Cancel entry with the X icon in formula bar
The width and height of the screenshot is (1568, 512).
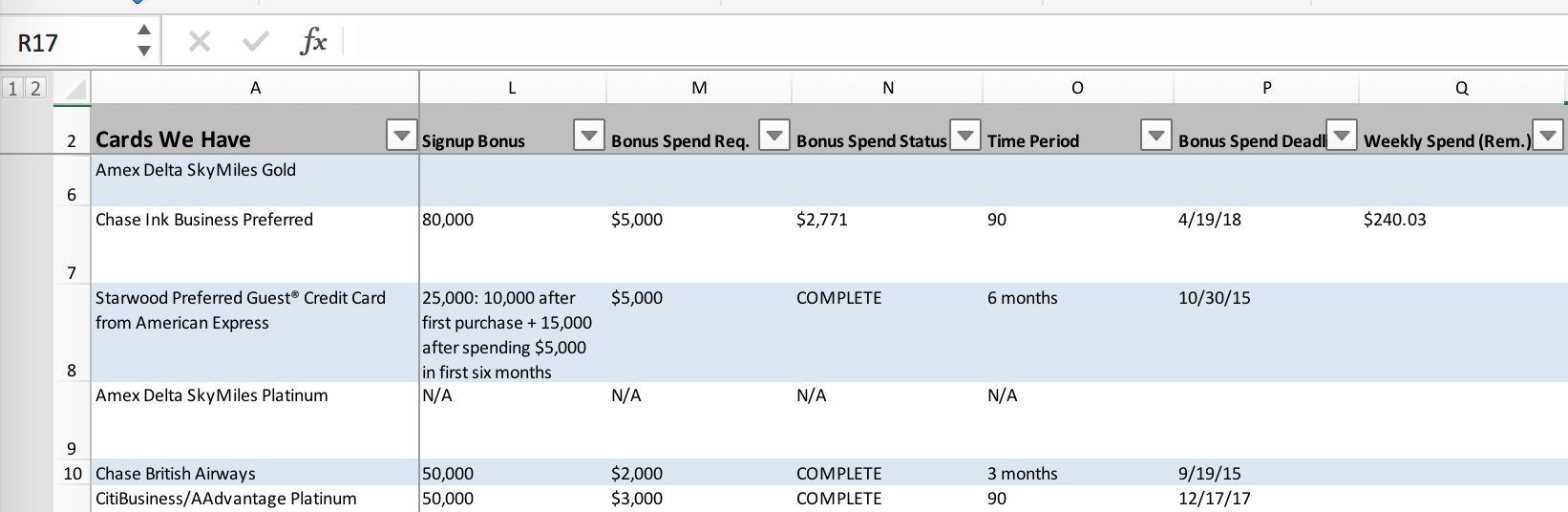click(x=199, y=41)
